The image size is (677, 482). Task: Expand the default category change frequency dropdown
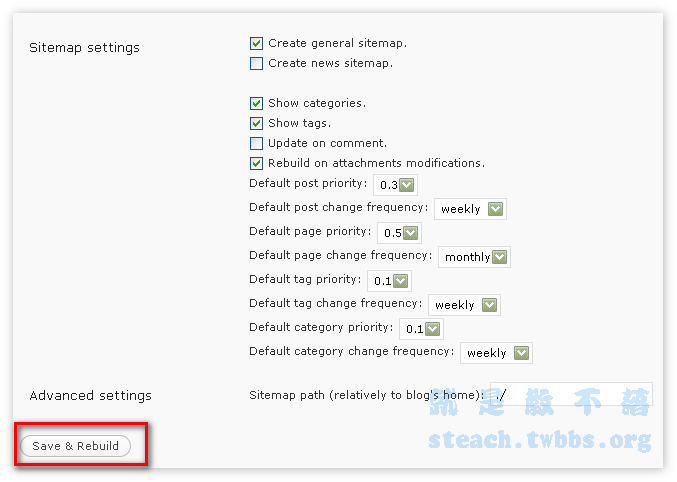496,353
